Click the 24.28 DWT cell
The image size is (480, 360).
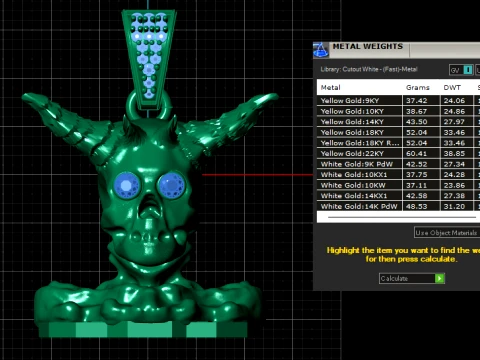click(x=457, y=175)
